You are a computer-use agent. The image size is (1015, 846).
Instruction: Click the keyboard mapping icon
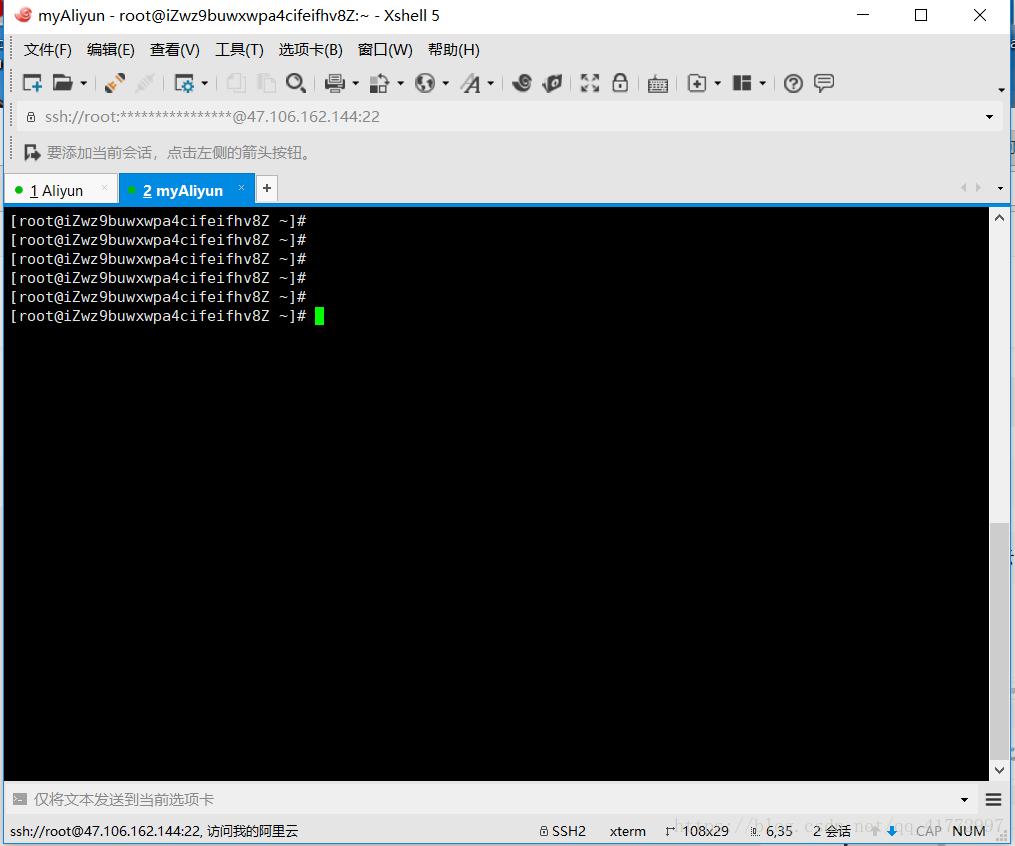[658, 83]
